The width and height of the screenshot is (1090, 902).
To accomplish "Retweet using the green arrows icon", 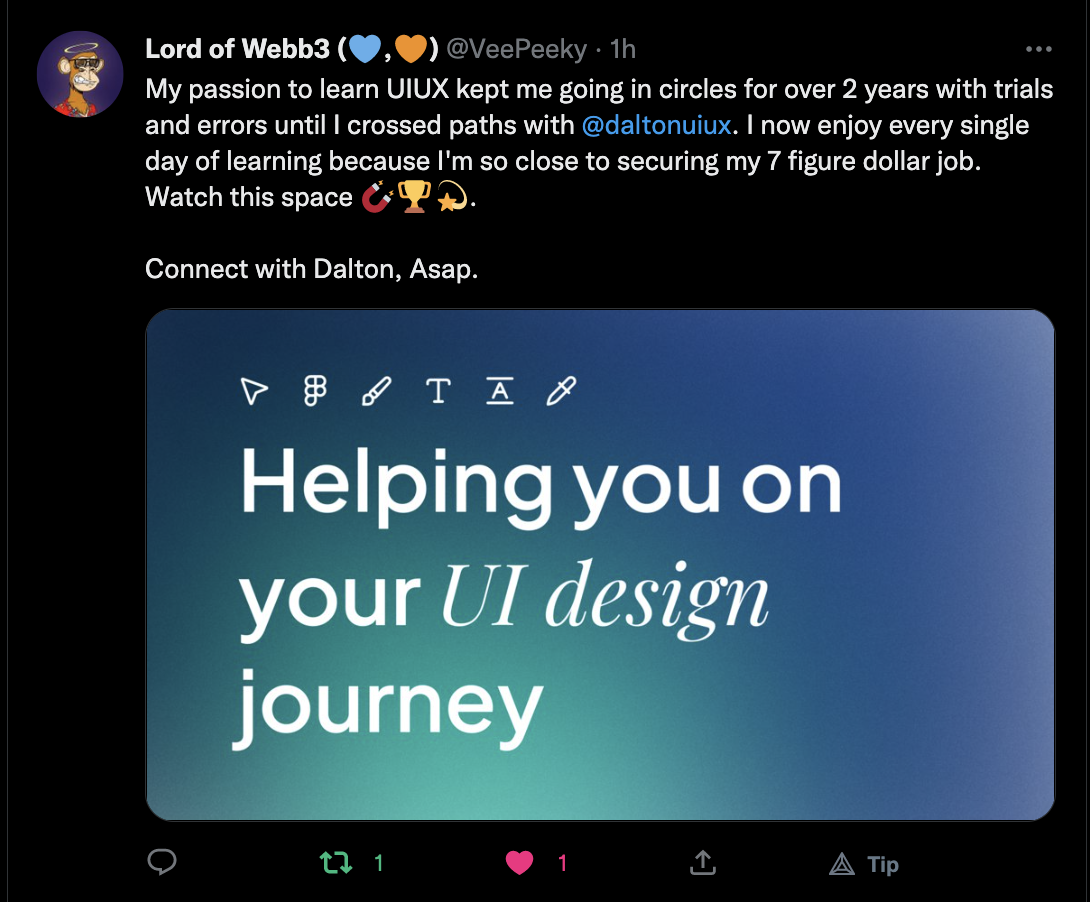I will click(x=336, y=863).
